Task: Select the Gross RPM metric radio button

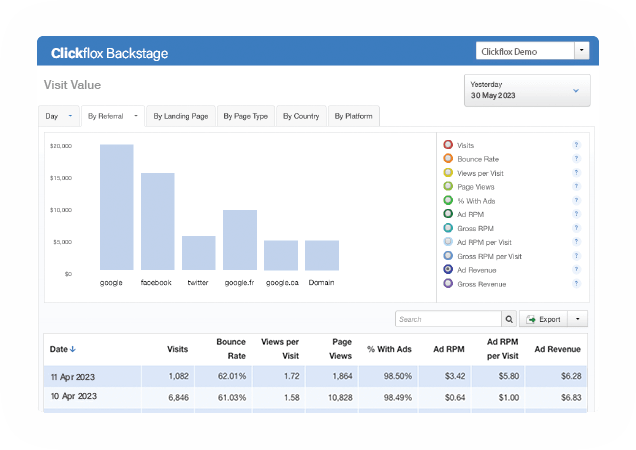Action: coord(447,228)
